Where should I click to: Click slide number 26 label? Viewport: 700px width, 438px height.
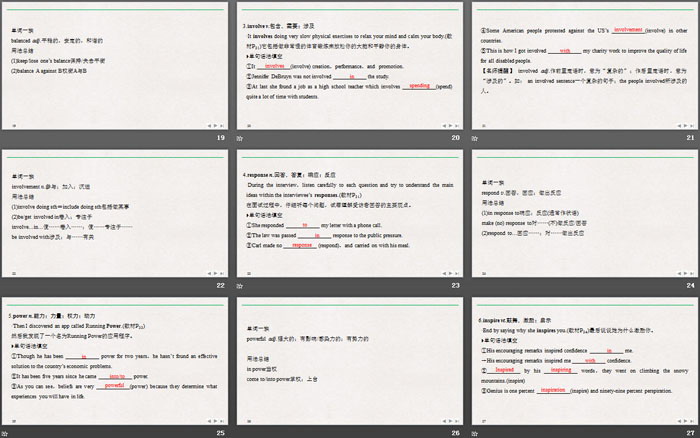coord(455,433)
